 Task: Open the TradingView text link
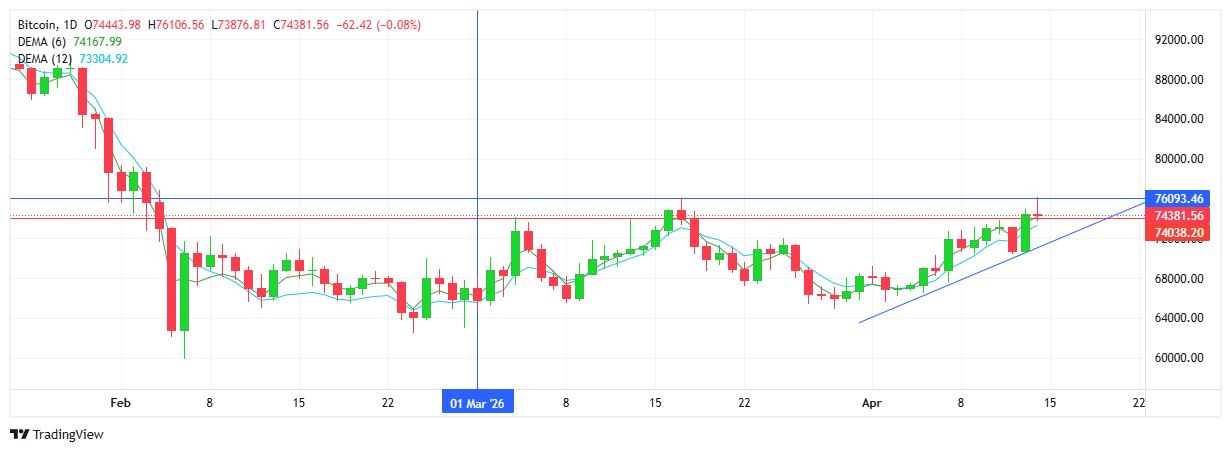[x=68, y=435]
